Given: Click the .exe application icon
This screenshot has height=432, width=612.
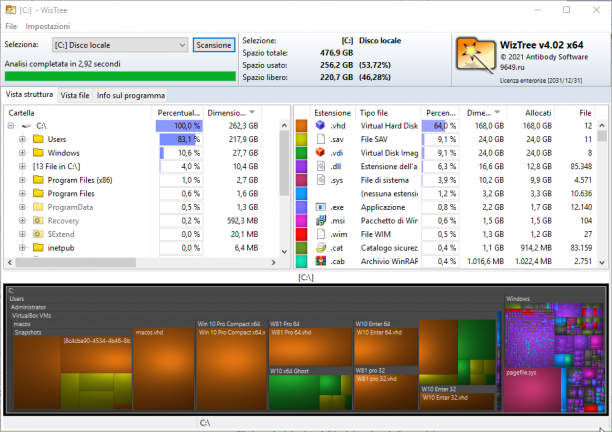Looking at the screenshot, I should [x=320, y=207].
